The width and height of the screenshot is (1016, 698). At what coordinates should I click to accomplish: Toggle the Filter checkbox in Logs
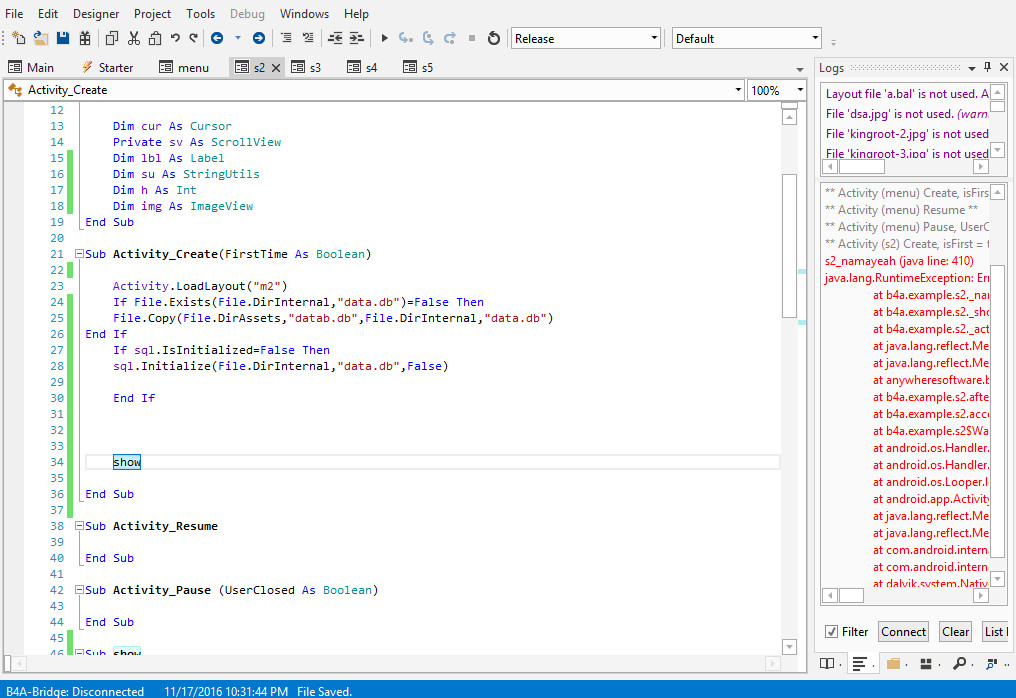[x=831, y=632]
